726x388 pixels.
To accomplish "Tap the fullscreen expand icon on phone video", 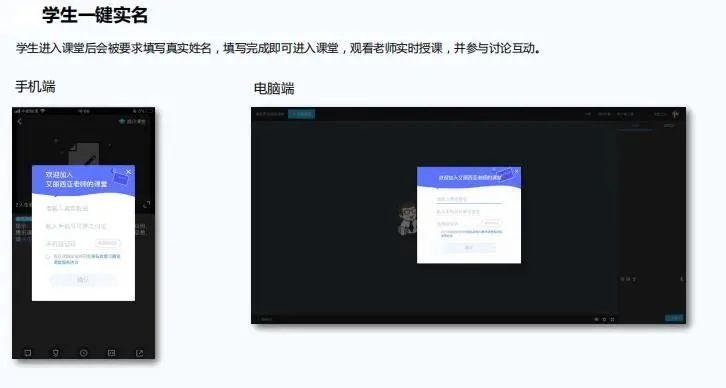I will click(x=146, y=204).
